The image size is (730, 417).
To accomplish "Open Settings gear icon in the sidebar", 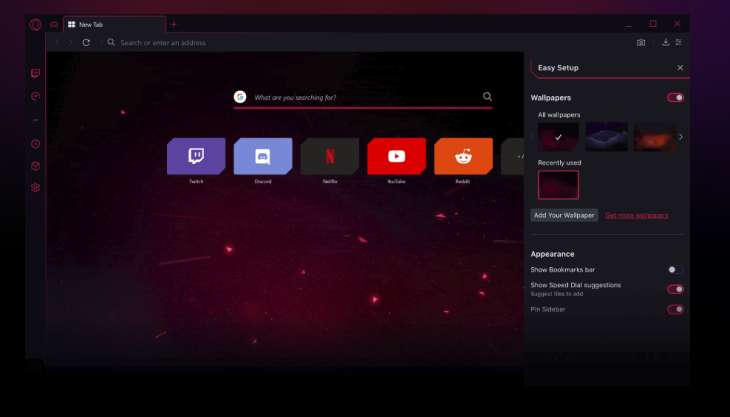I will tap(35, 188).
